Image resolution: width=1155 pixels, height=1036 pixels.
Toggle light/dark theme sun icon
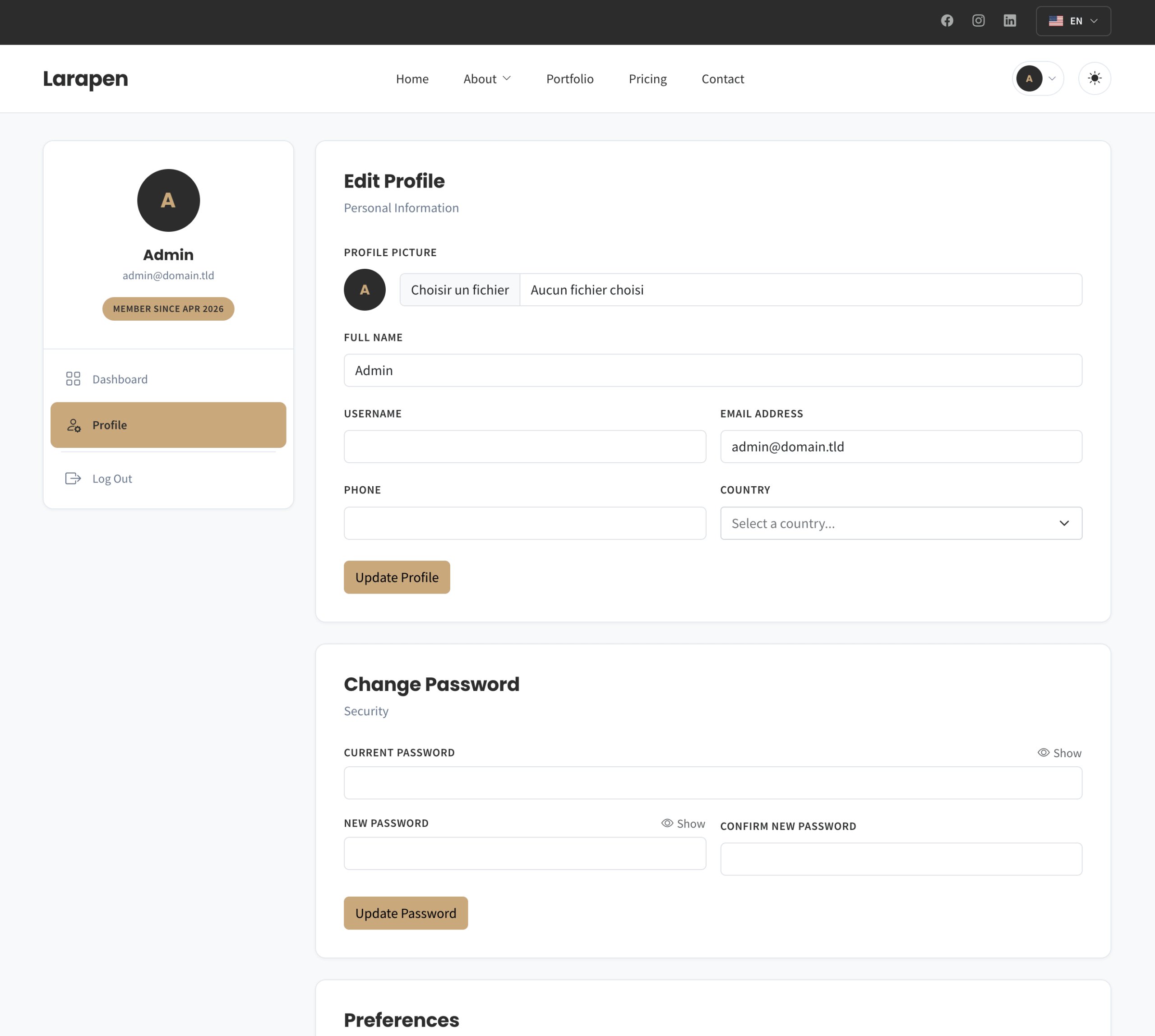click(1094, 78)
